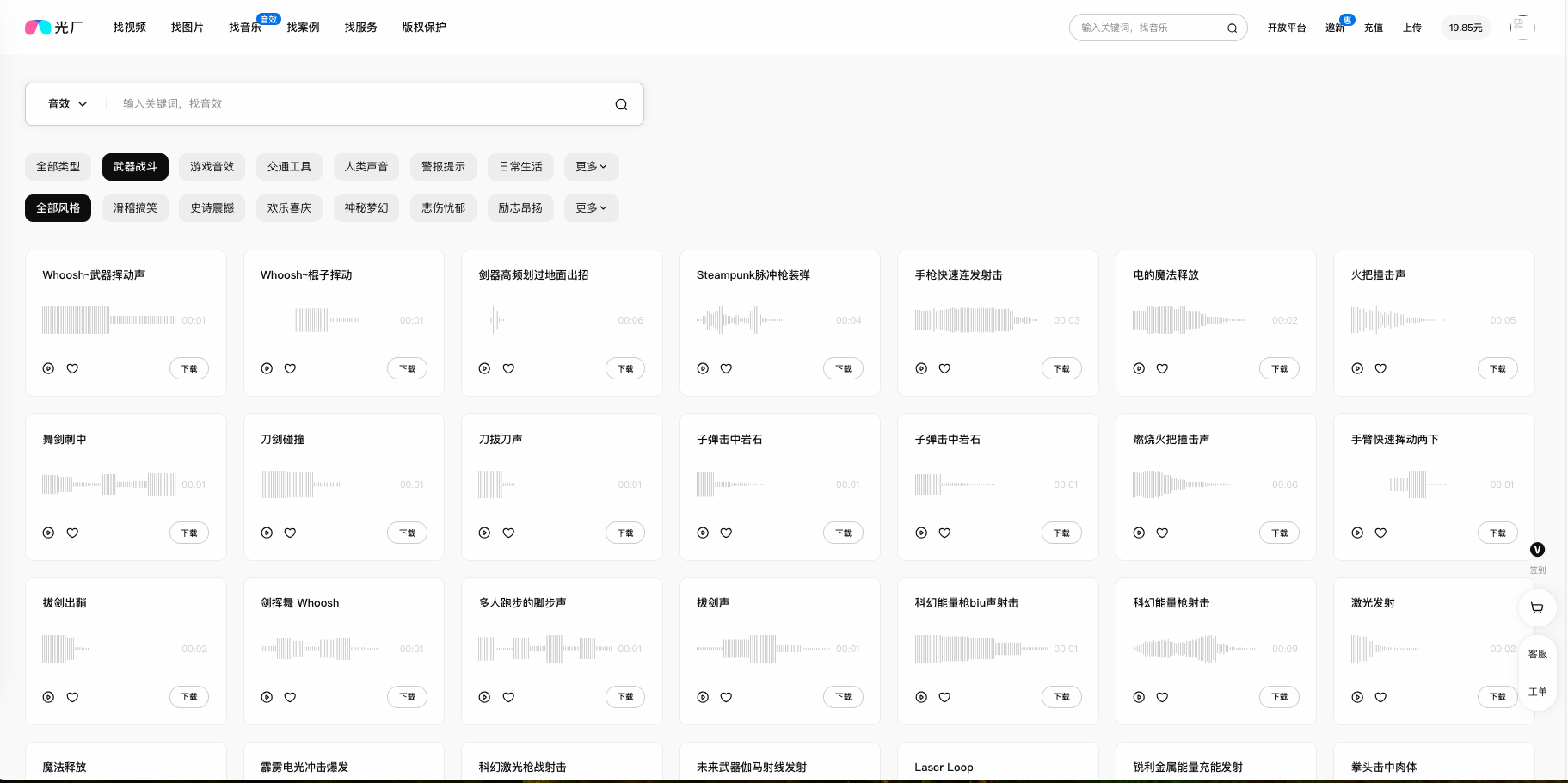Image resolution: width=1568 pixels, height=783 pixels.
Task: Seek within the 多人跑步的脚步声 waveform
Action: 545,649
